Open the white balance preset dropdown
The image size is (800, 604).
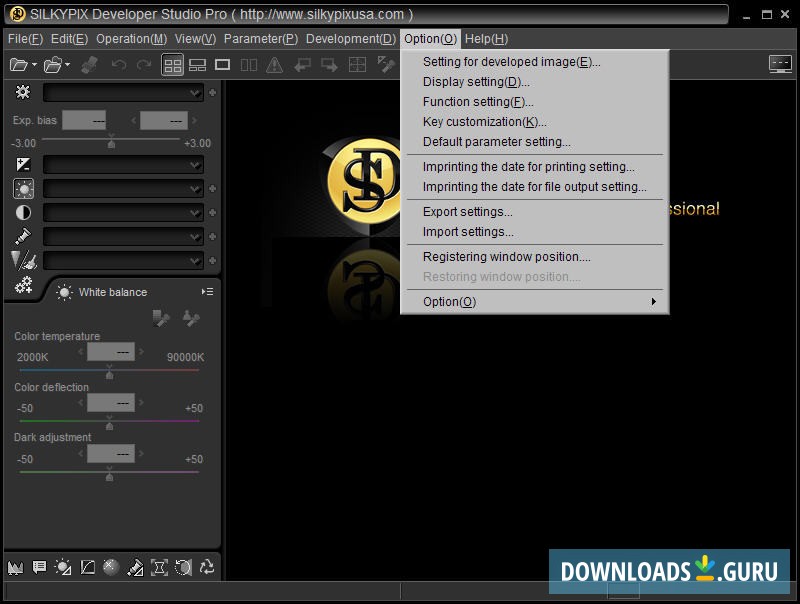[x=123, y=189]
